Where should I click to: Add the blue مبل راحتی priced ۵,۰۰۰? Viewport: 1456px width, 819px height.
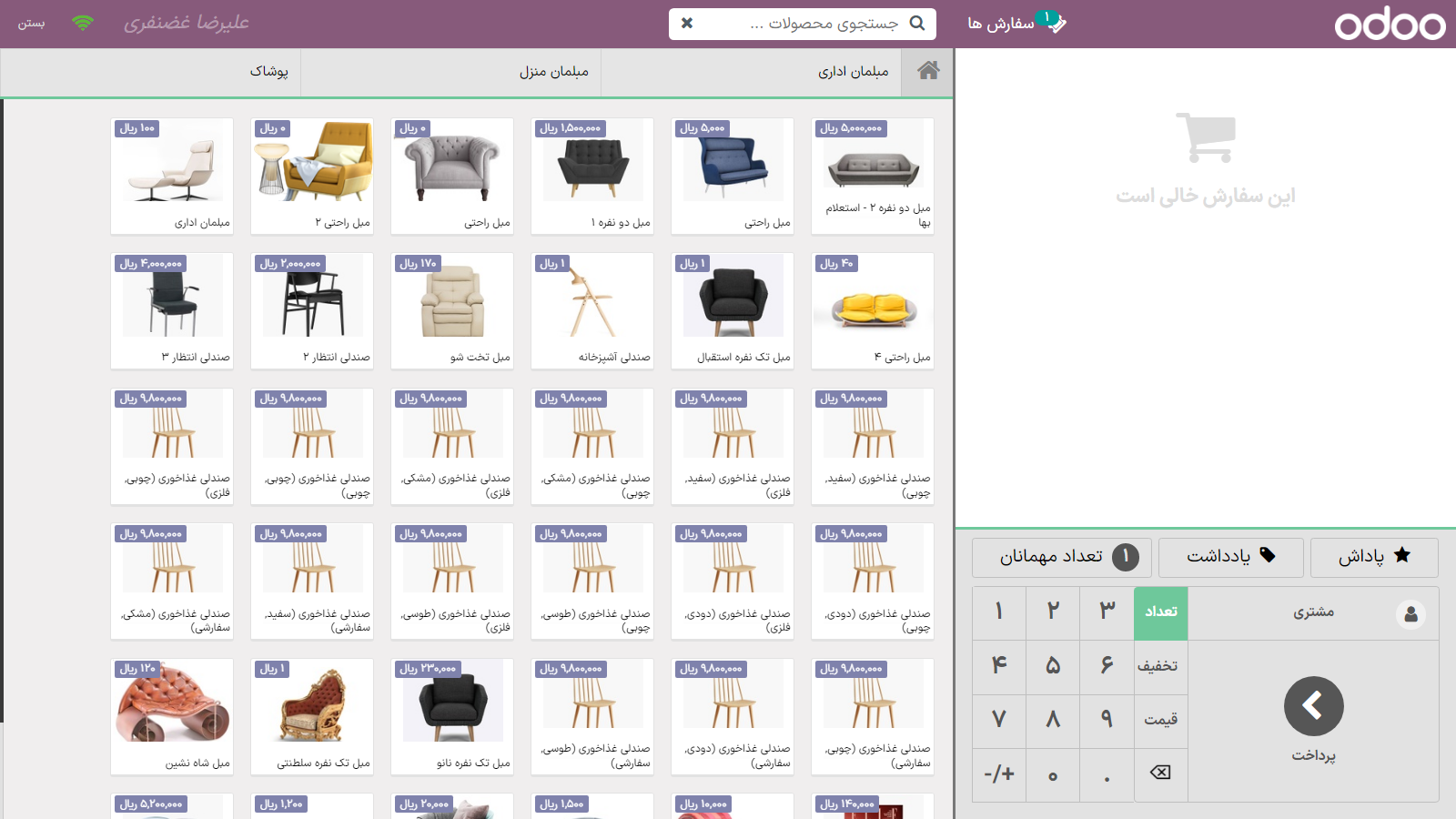tap(733, 177)
